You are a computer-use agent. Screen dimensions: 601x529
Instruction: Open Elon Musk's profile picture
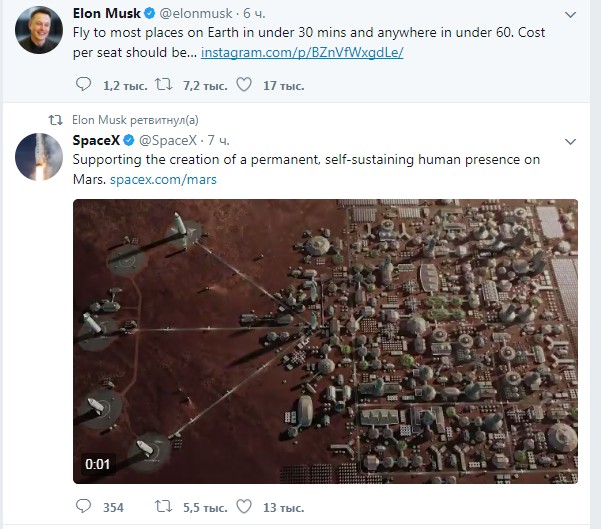tap(39, 30)
